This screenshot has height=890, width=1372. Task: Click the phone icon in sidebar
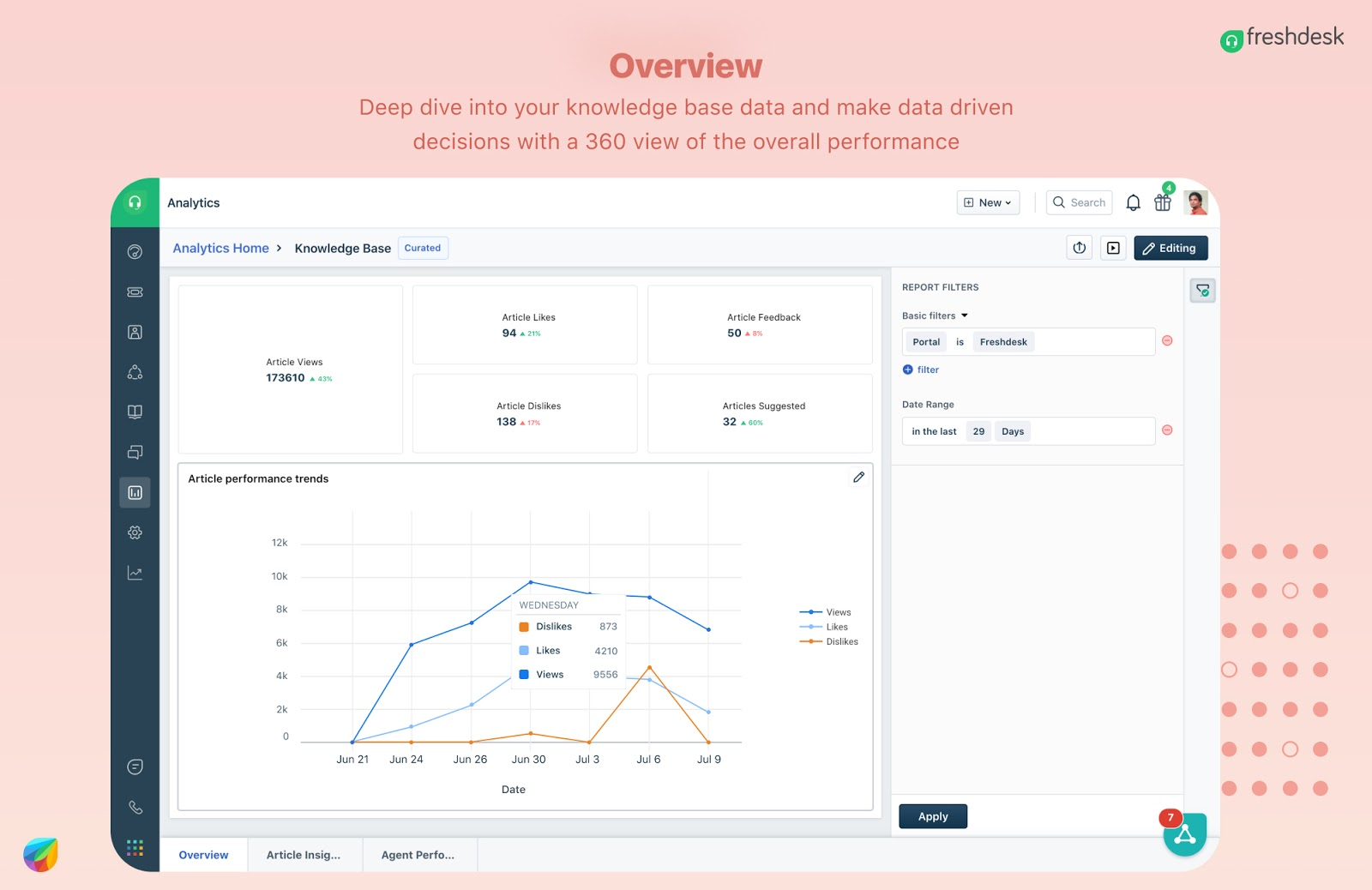click(135, 807)
